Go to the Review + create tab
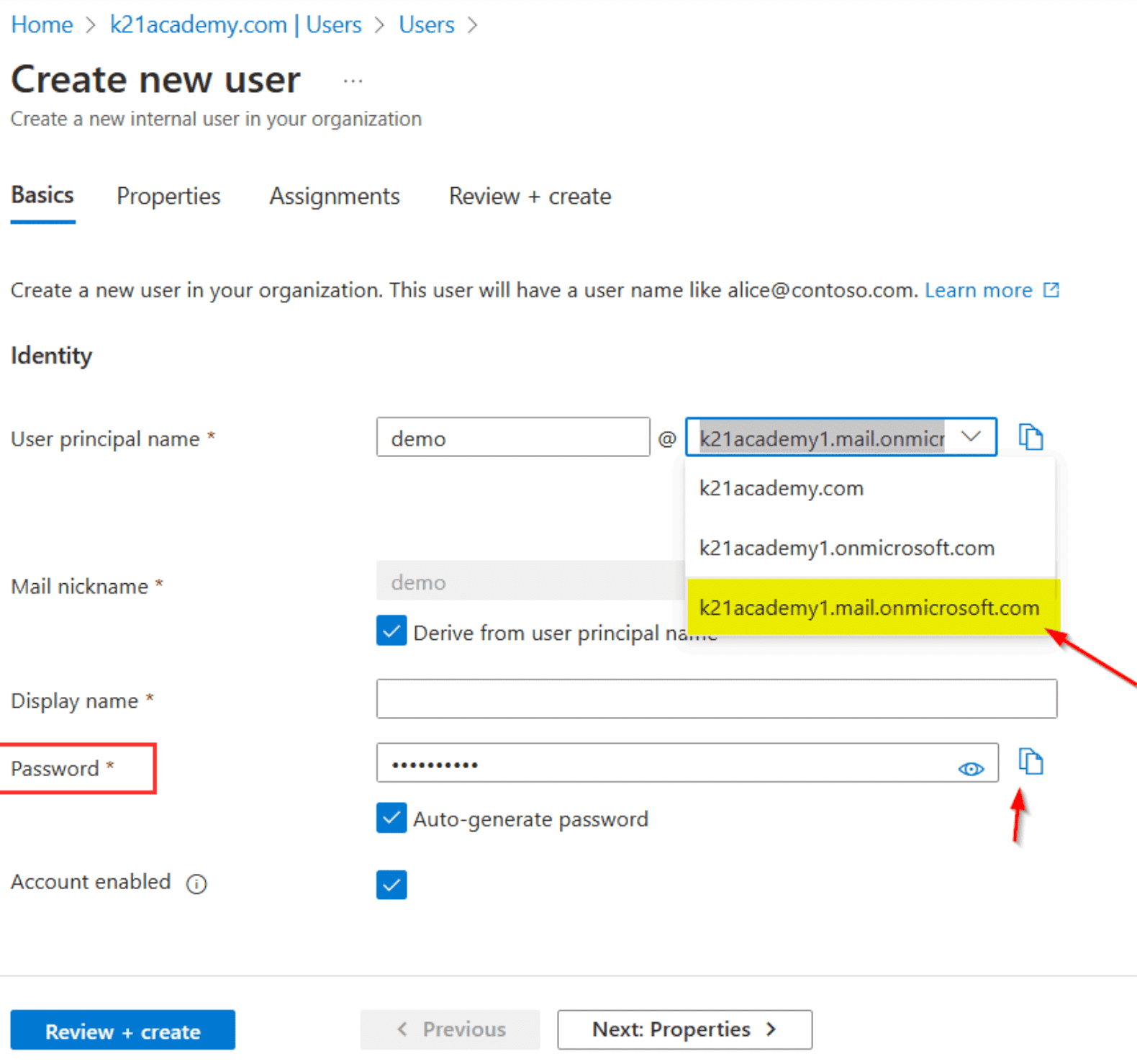Viewport: 1137px width, 1064px height. [530, 196]
